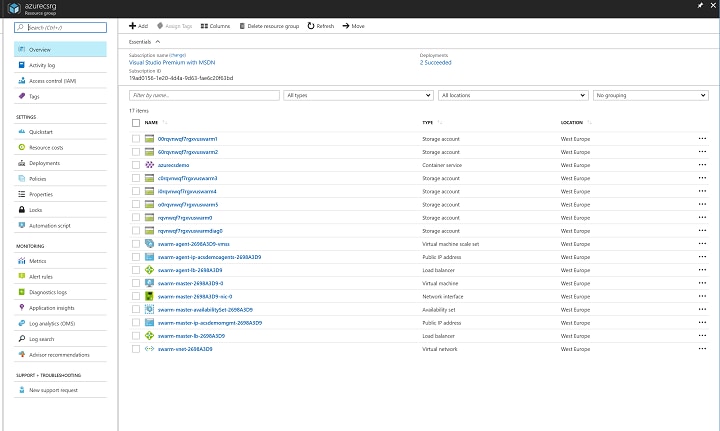Image resolution: width=720 pixels, height=431 pixels.
Task: Click the availability set icon for swarm-master-availabilitySet
Action: click(149, 309)
